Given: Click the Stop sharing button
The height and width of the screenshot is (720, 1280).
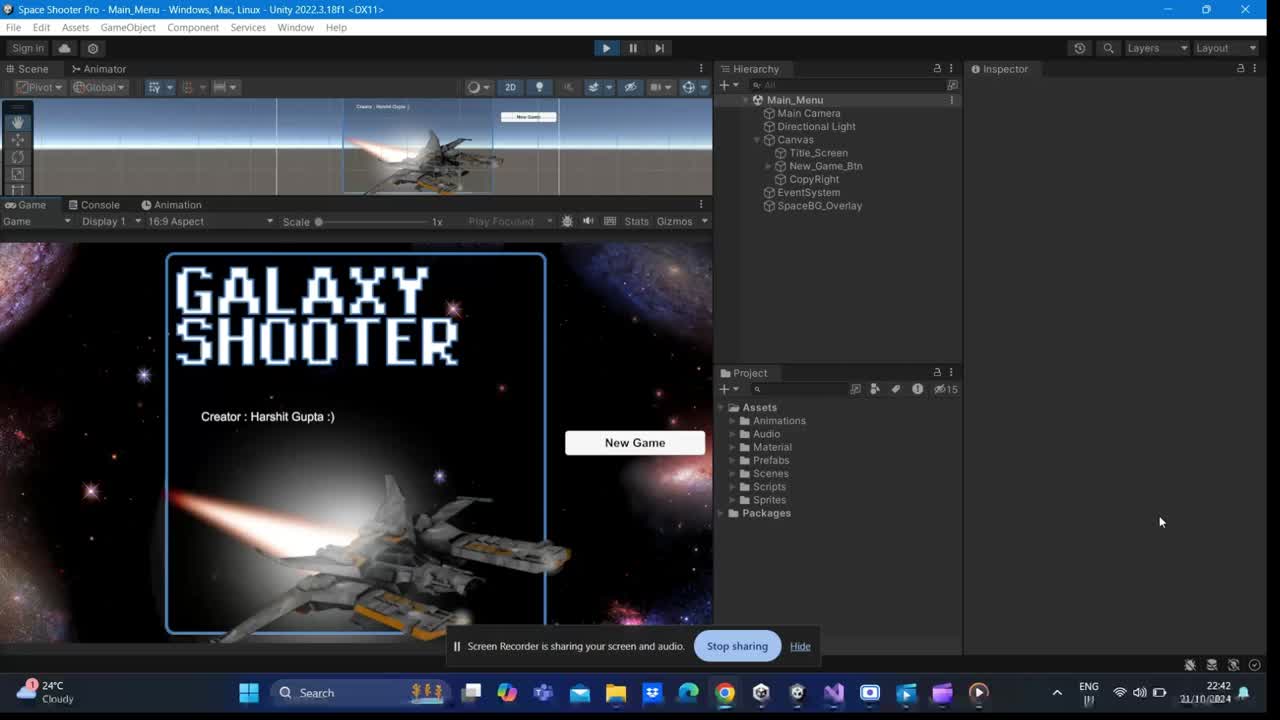Looking at the screenshot, I should [737, 646].
